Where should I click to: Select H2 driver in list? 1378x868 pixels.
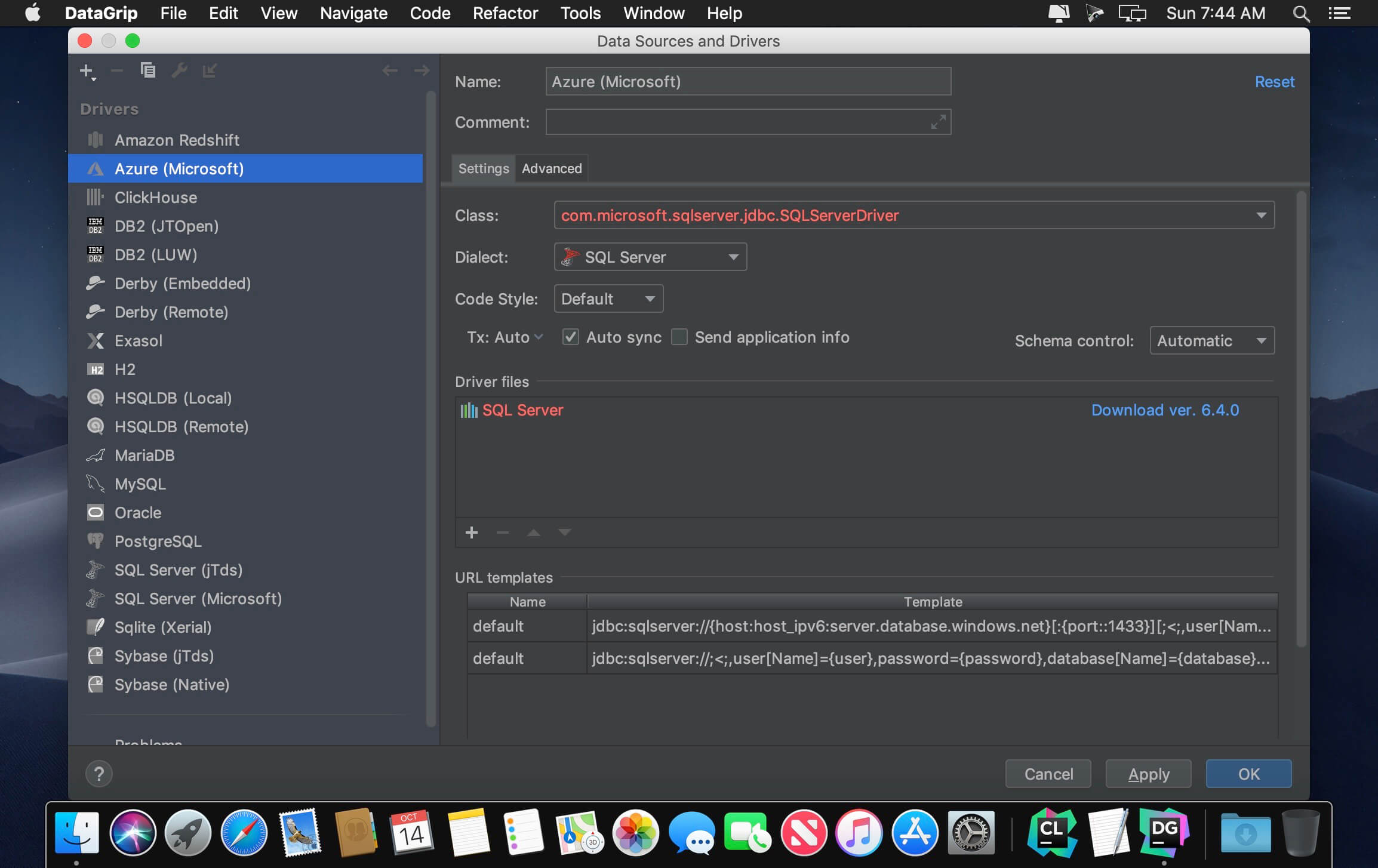click(245, 369)
